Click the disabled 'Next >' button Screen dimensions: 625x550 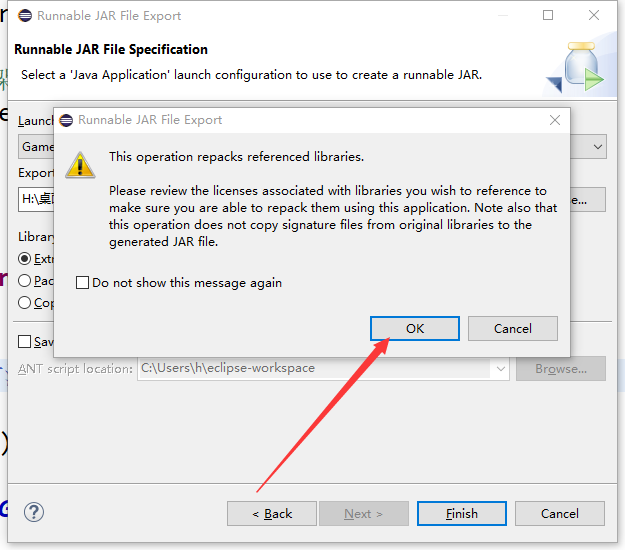pyautogui.click(x=364, y=513)
